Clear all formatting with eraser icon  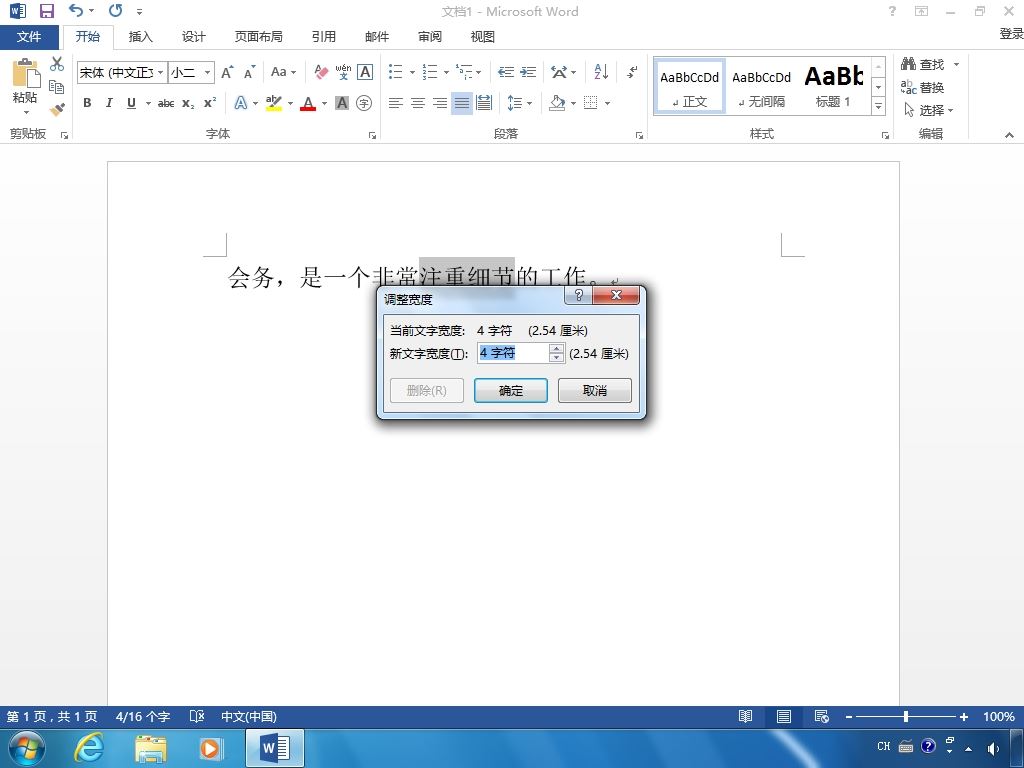click(x=321, y=72)
